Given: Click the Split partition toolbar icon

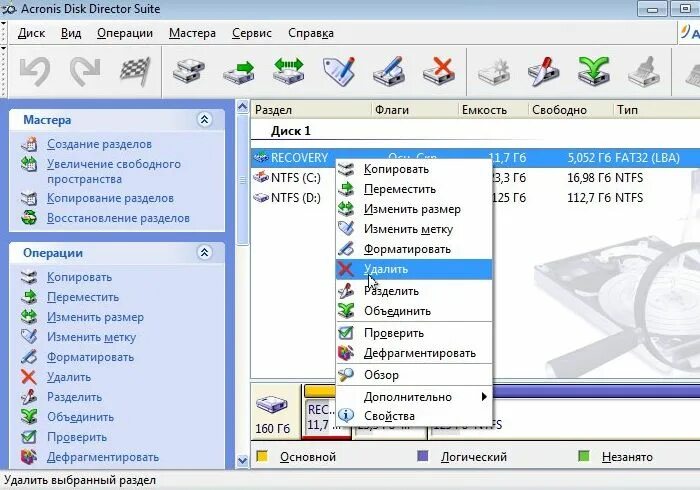Looking at the screenshot, I should (x=543, y=71).
